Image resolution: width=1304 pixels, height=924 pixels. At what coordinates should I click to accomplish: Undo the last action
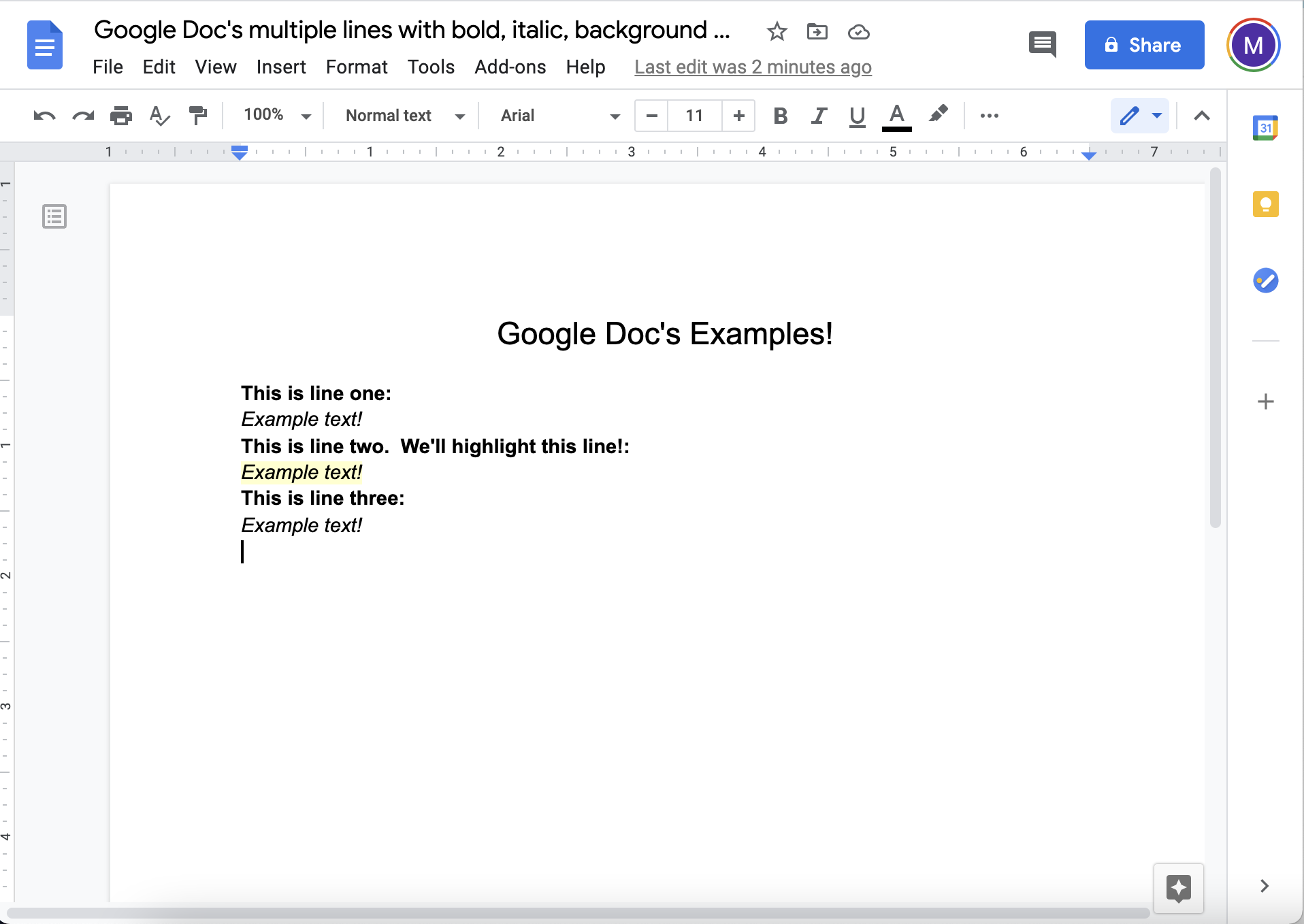pyautogui.click(x=44, y=116)
